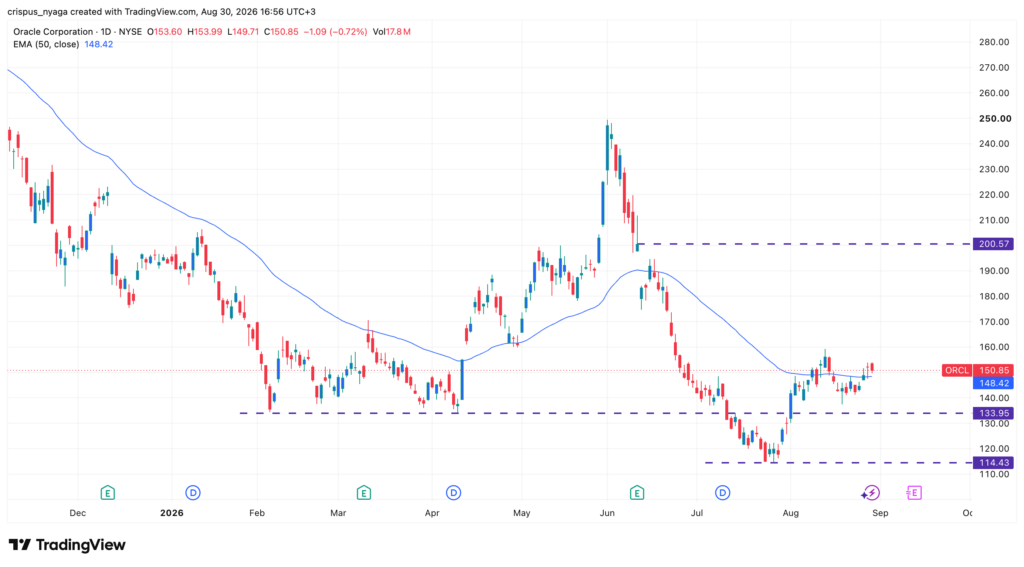Click the 280.00 price axis label
1024x567 pixels.
click(994, 42)
